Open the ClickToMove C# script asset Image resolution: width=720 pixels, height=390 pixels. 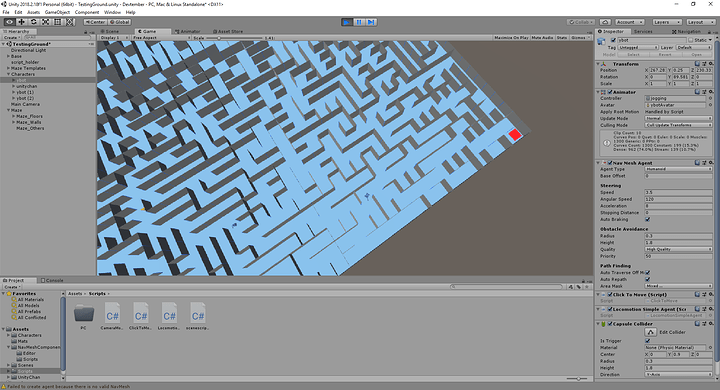pyautogui.click(x=141, y=316)
